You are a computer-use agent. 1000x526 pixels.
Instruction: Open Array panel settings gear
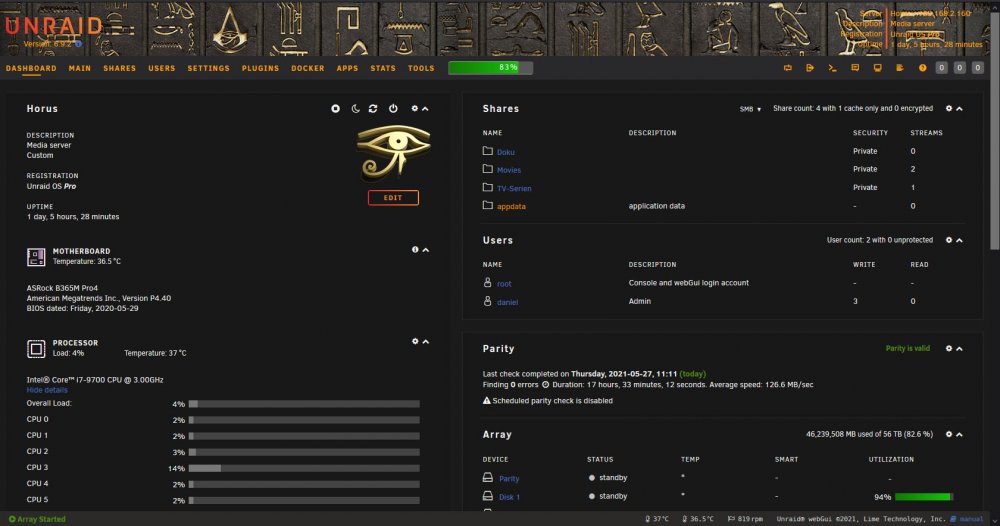point(949,434)
